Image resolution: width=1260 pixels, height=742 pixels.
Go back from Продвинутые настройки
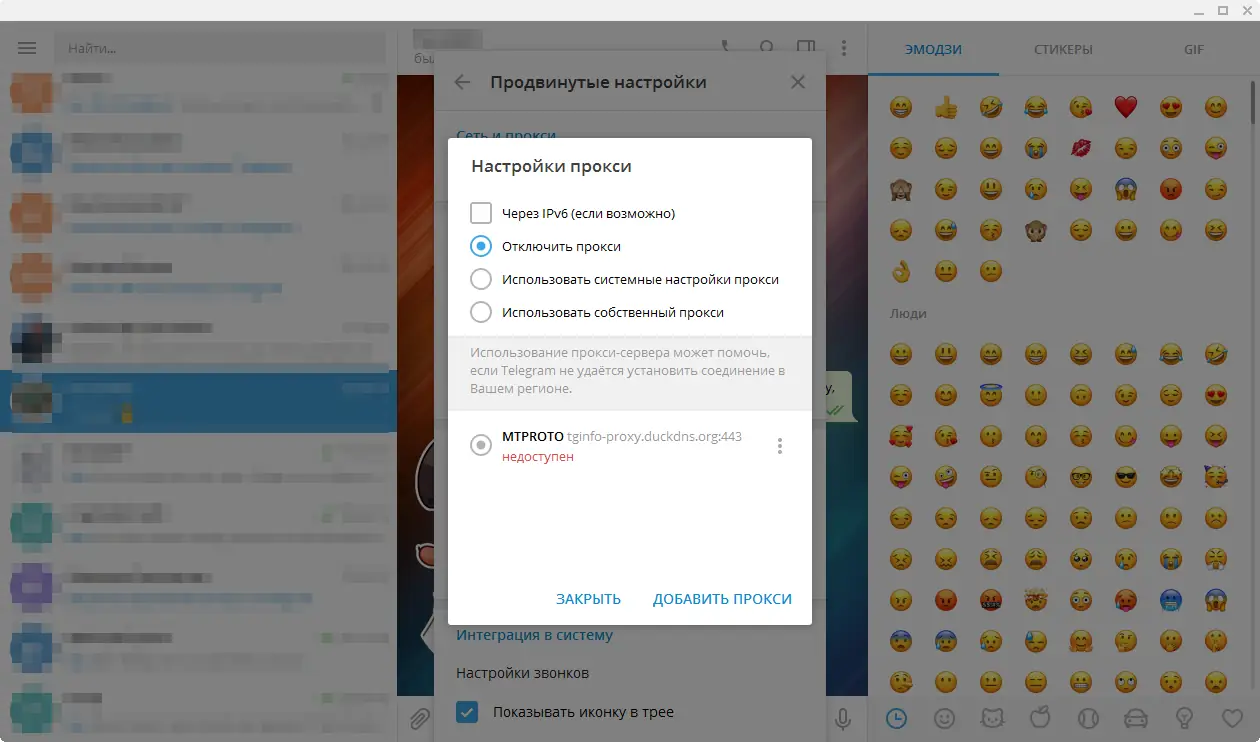click(462, 82)
